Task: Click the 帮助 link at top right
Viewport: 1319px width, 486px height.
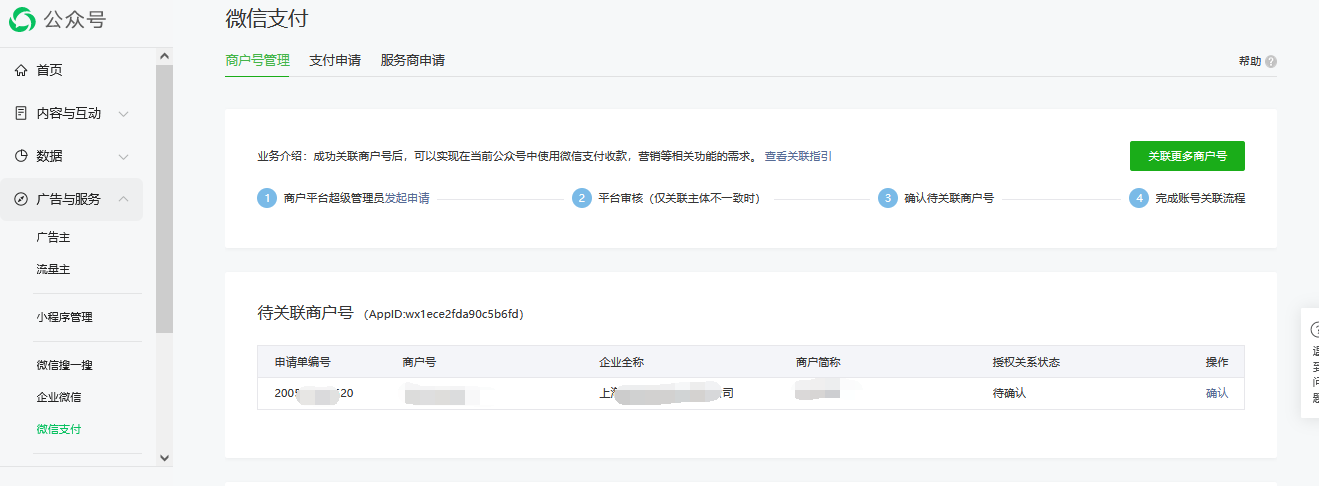Action: pyautogui.click(x=1250, y=61)
